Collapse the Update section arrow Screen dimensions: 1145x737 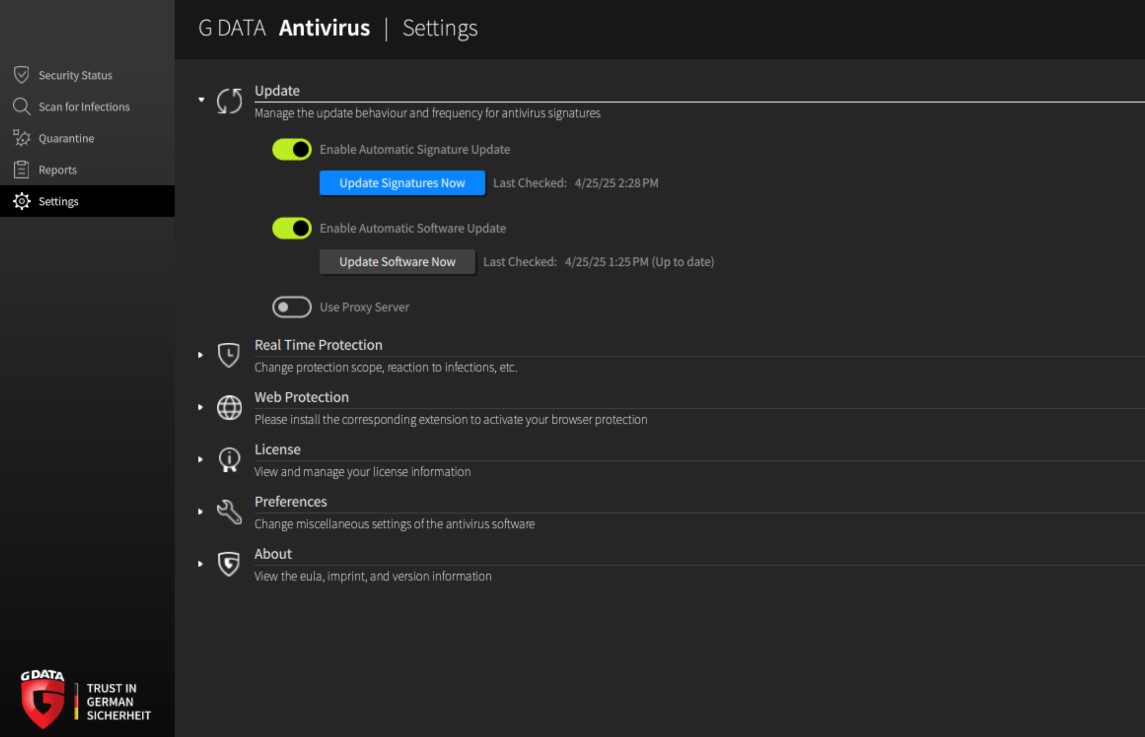(201, 99)
